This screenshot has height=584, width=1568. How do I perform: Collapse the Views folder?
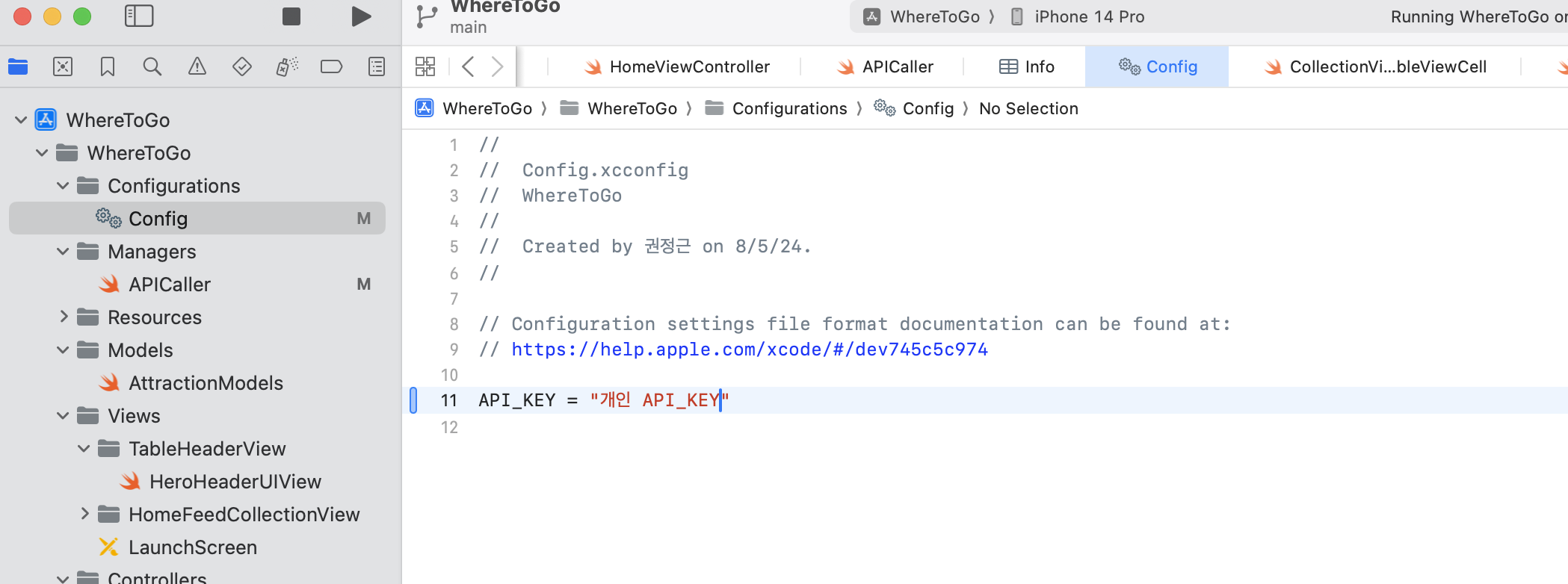(63, 415)
